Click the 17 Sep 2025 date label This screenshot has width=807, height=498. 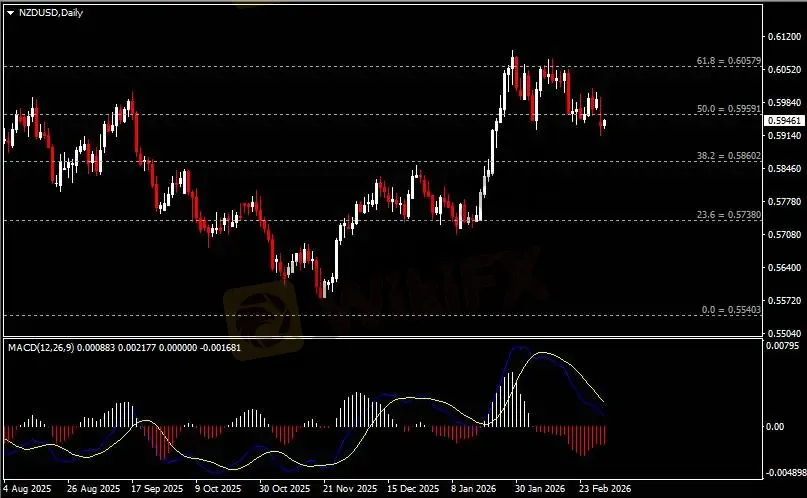tap(157, 489)
